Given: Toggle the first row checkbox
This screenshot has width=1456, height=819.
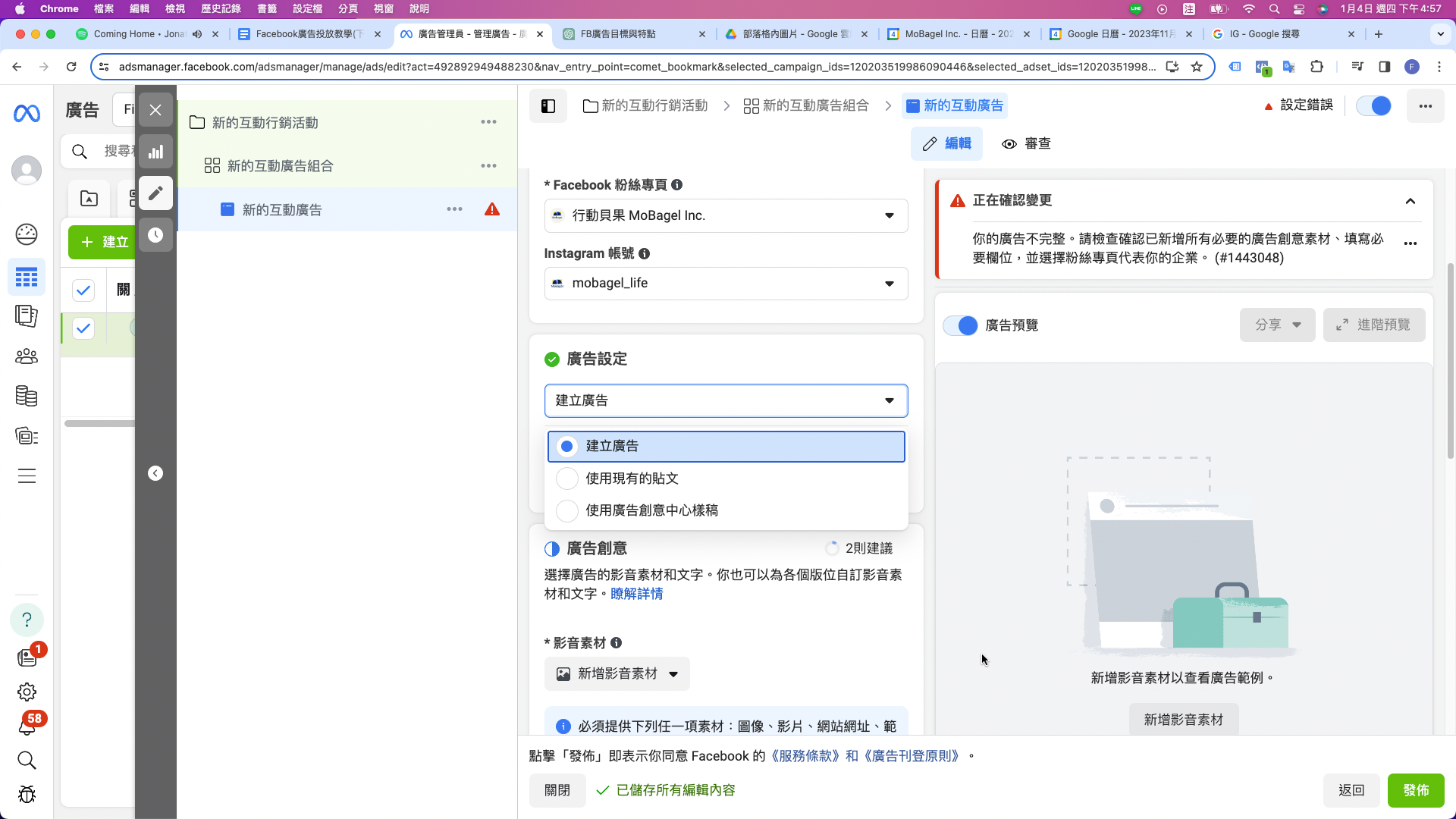Looking at the screenshot, I should pyautogui.click(x=83, y=328).
